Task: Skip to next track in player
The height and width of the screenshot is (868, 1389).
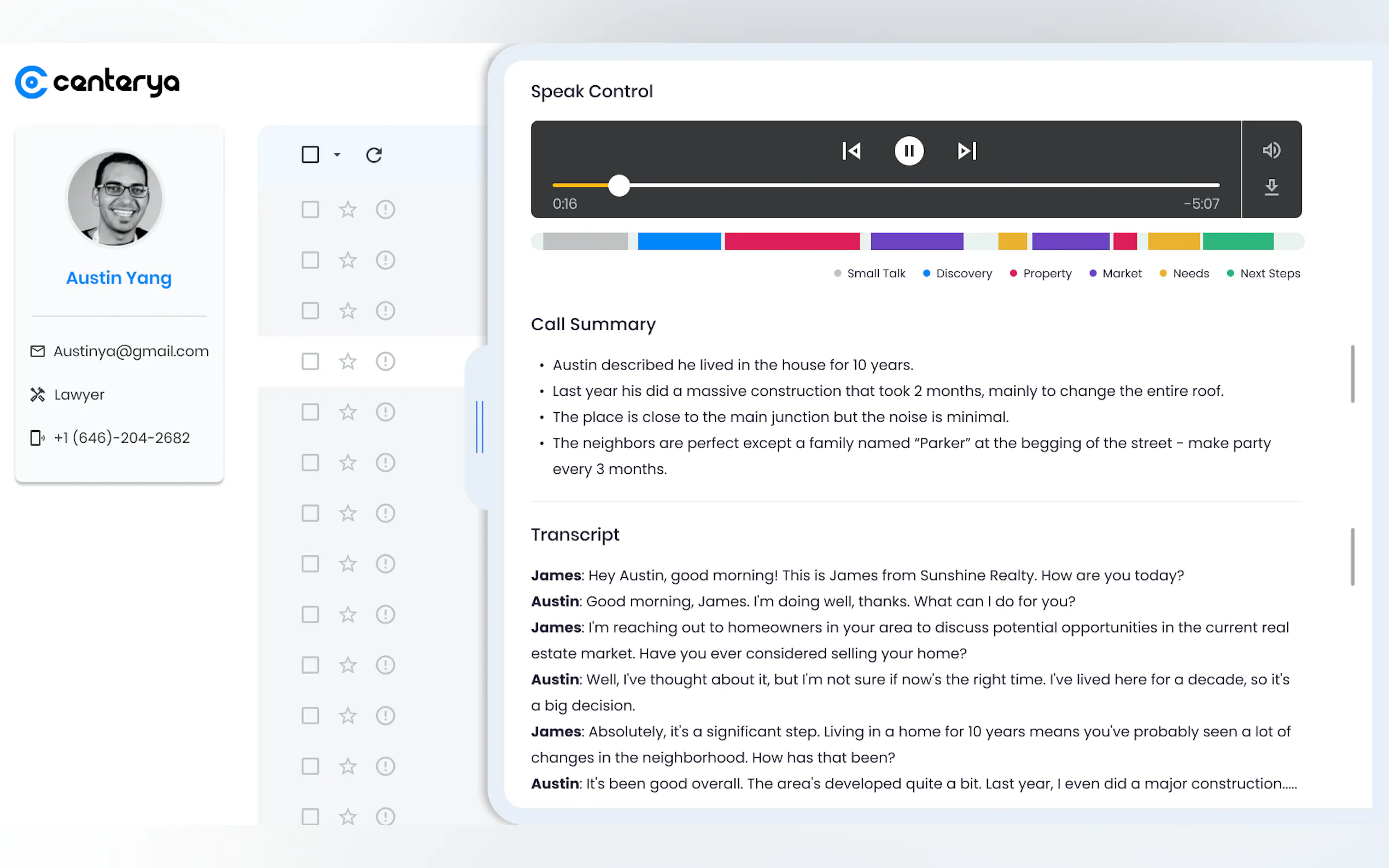Action: pos(966,151)
